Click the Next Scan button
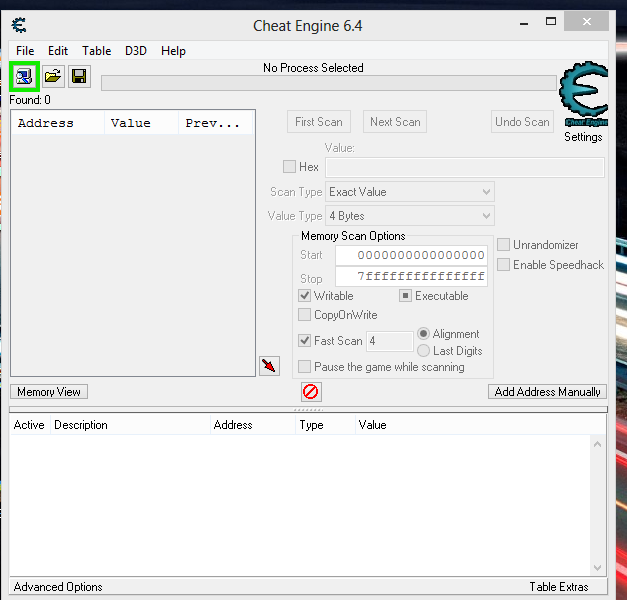 [x=395, y=122]
